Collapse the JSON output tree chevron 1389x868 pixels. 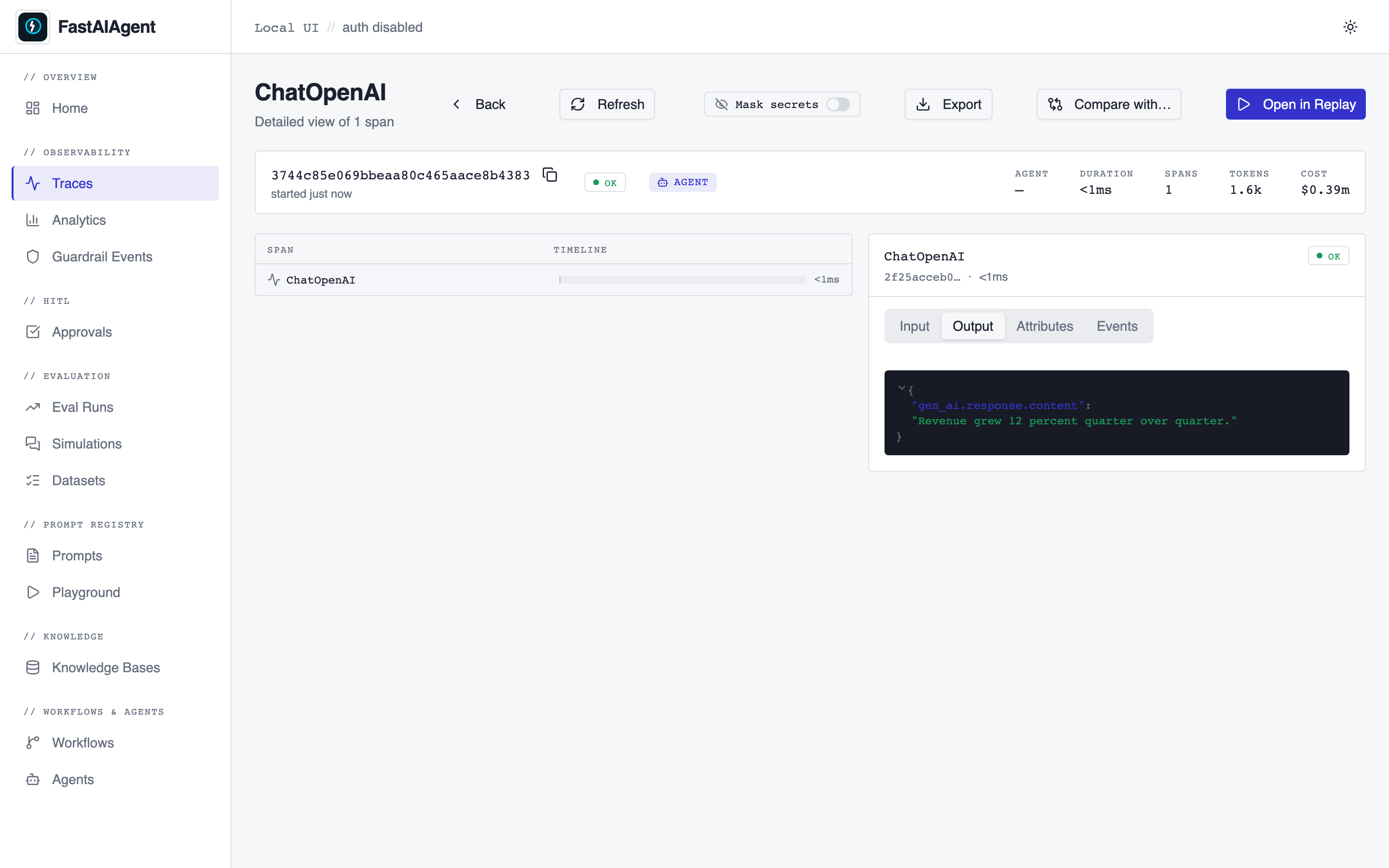click(x=901, y=388)
